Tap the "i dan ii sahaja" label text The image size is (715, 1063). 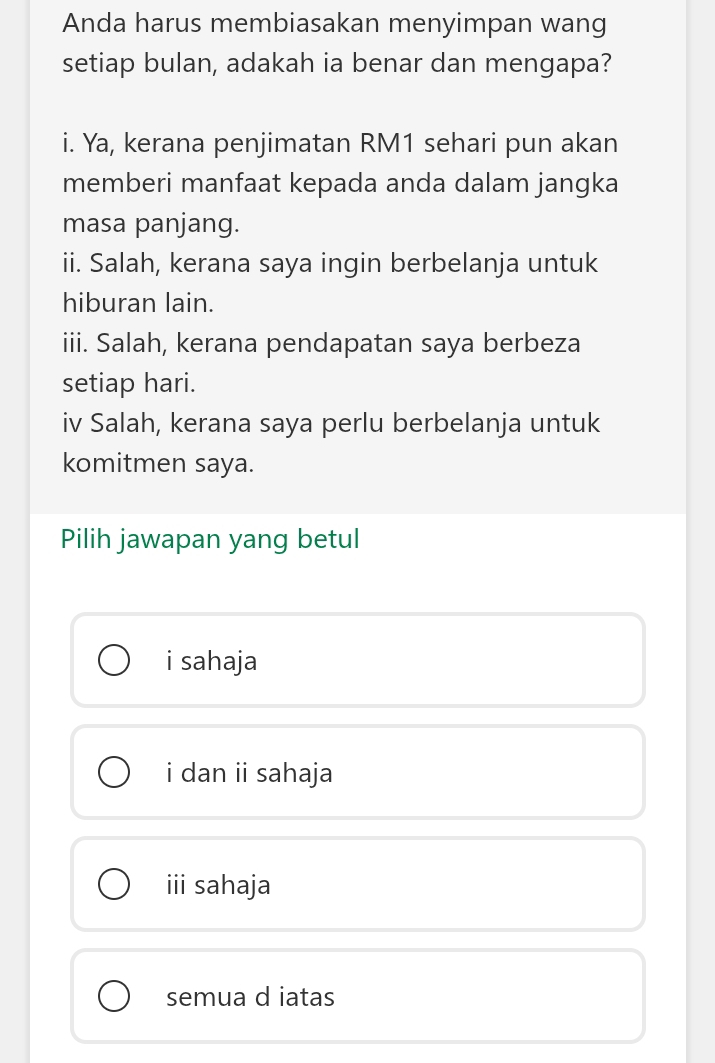[x=250, y=773]
